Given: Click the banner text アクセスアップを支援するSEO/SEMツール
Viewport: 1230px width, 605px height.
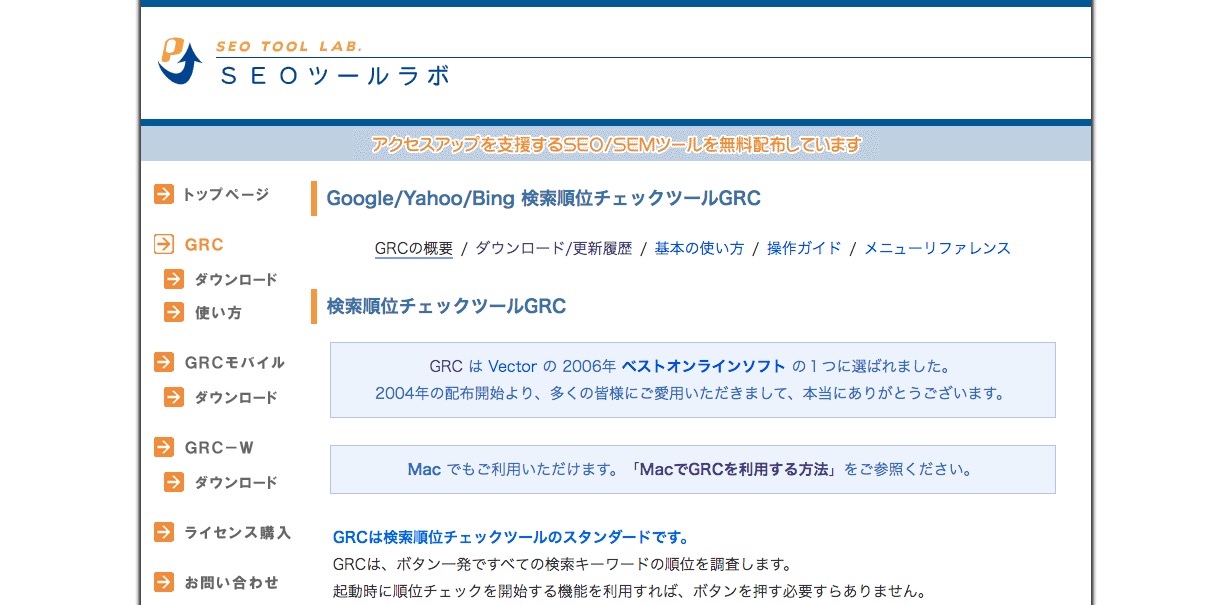Looking at the screenshot, I should pyautogui.click(x=616, y=144).
